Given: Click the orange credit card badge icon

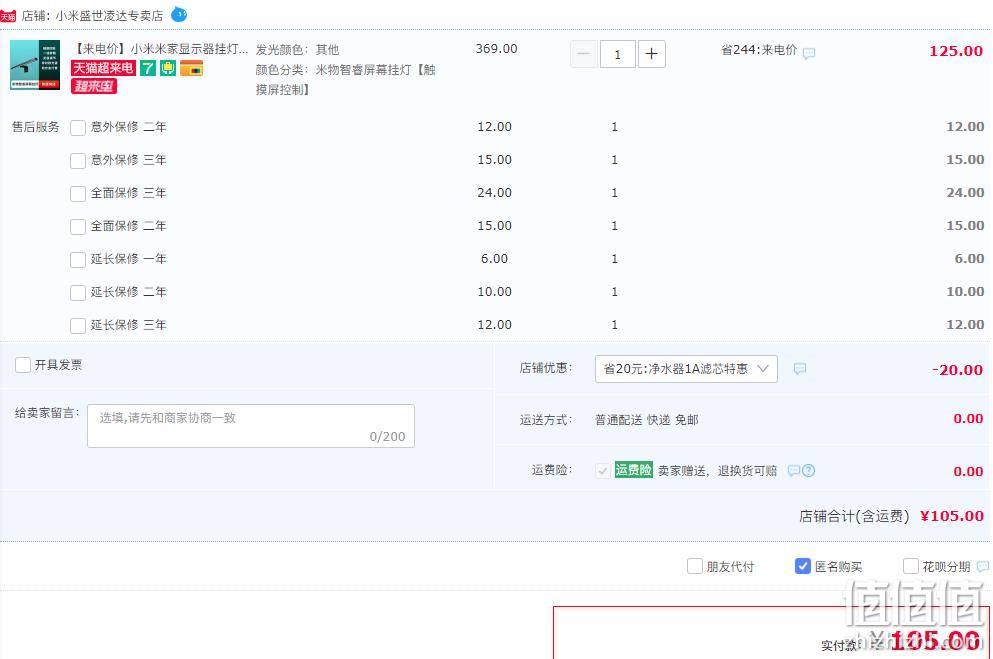Looking at the screenshot, I should point(191,68).
